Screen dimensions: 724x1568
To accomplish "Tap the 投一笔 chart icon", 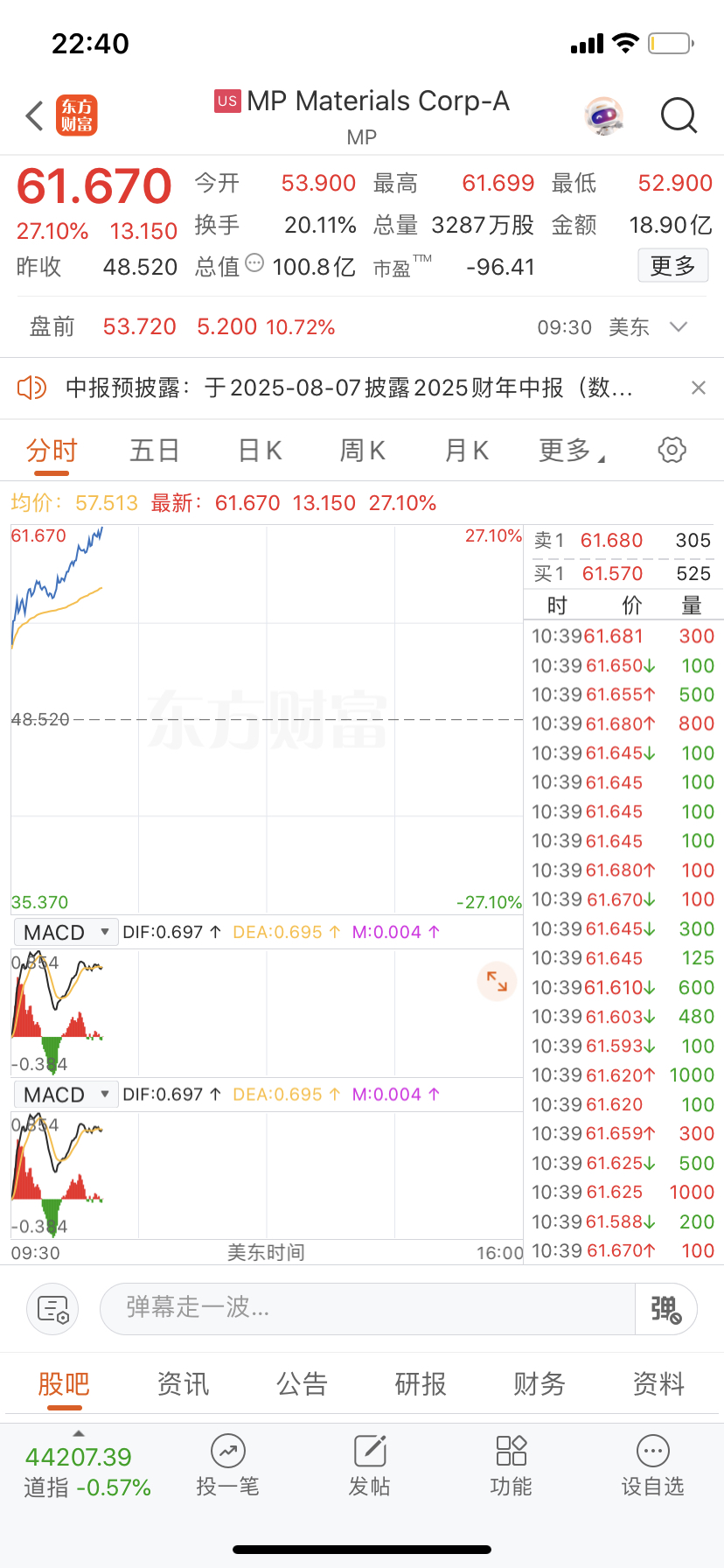I will coord(227,1451).
